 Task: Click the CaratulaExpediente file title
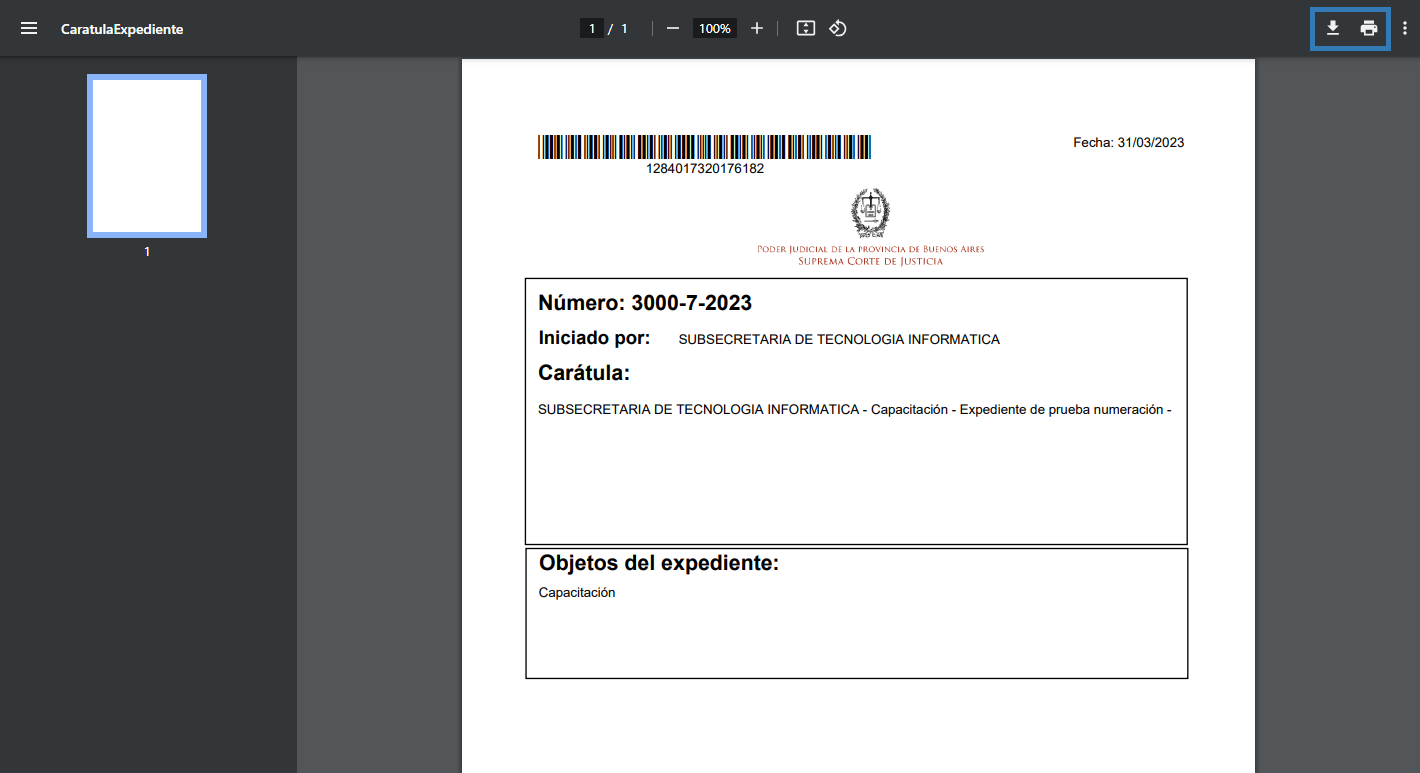pos(122,29)
